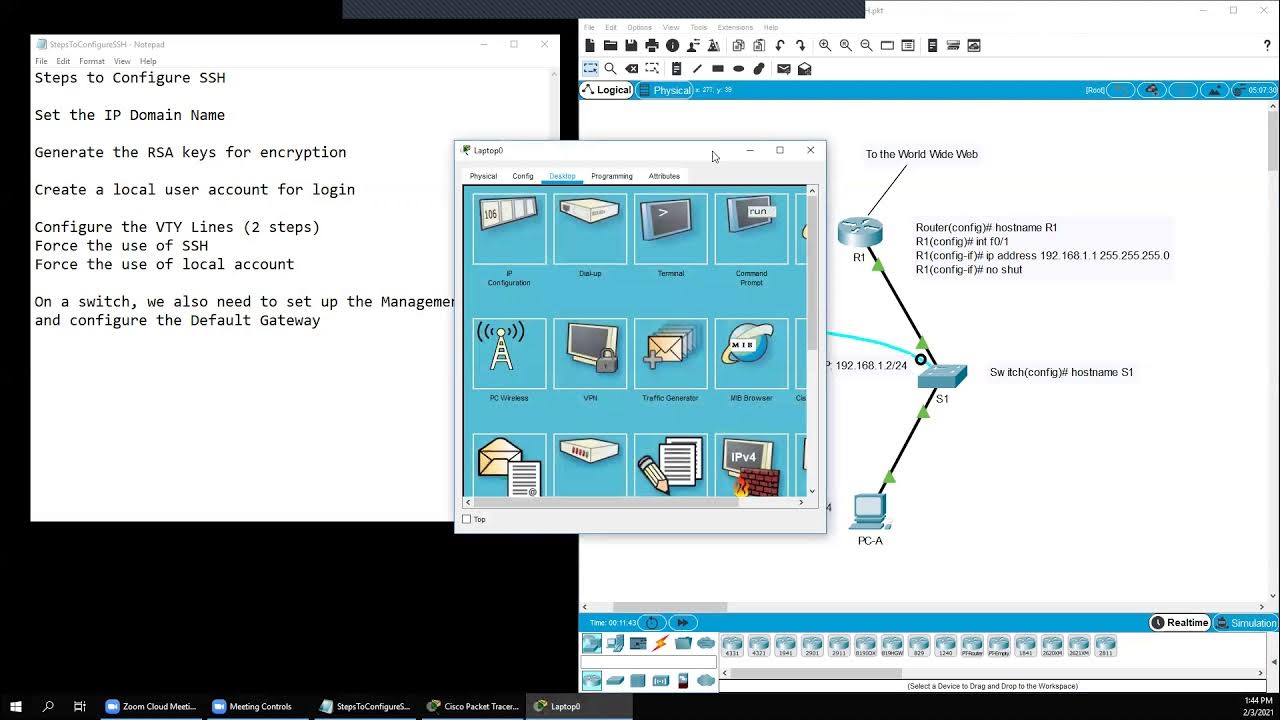This screenshot has width=1280, height=720.
Task: Switch to Cisco Packet Tracer taskbar item
Action: [473, 706]
